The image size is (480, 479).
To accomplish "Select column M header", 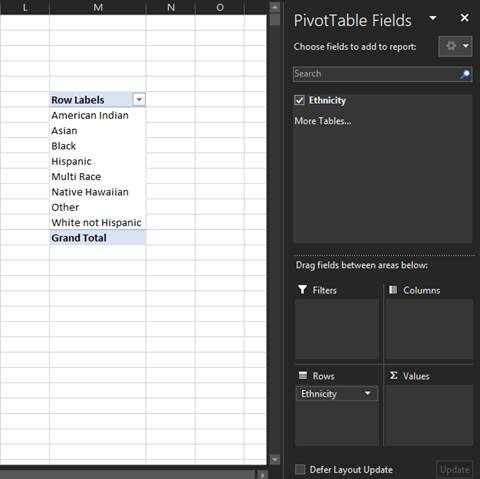I will [x=98, y=7].
